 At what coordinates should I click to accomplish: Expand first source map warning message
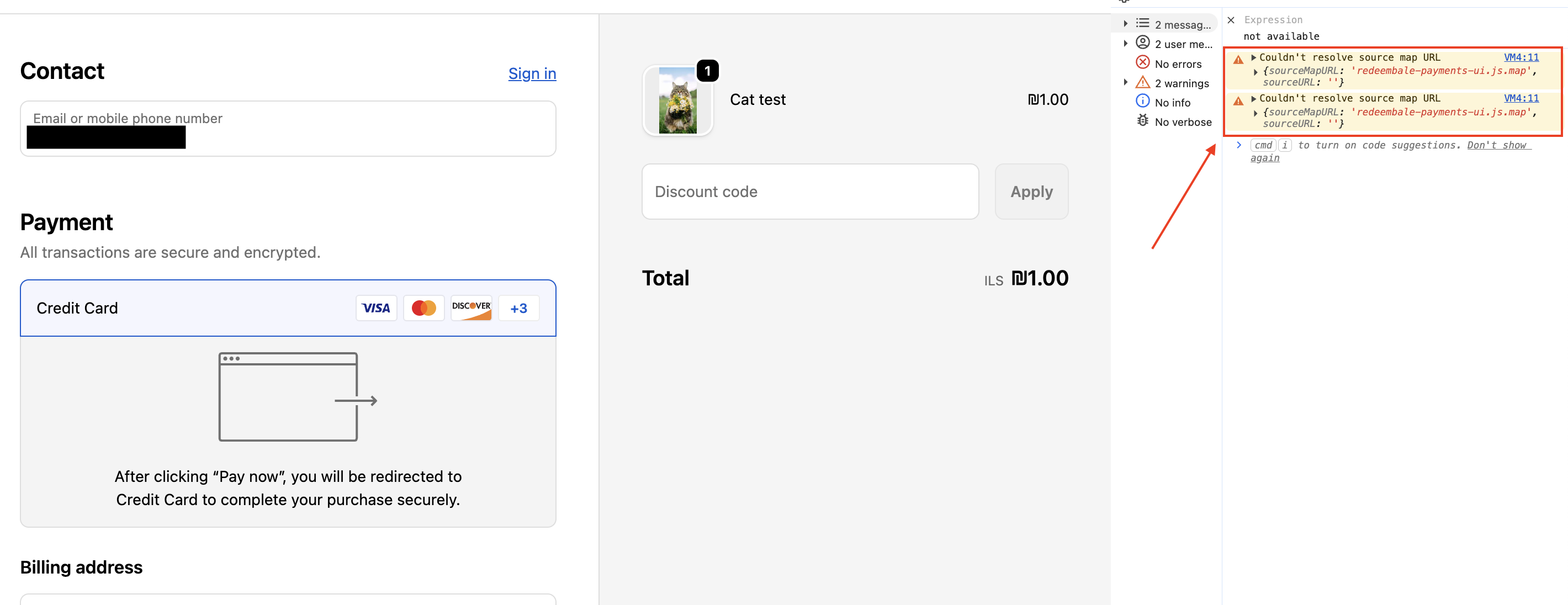pos(1253,57)
